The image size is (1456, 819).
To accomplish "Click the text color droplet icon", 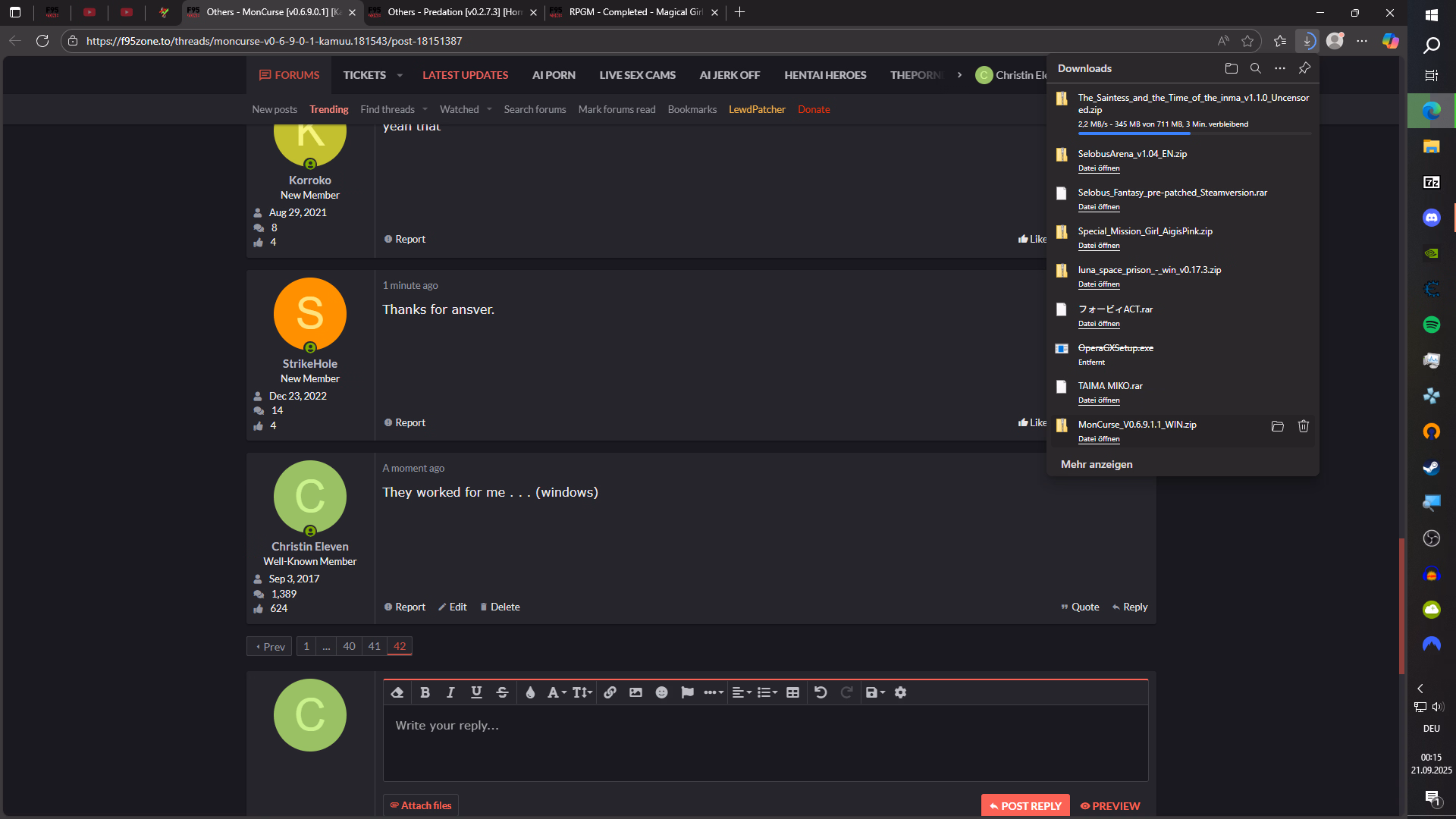I will point(530,692).
